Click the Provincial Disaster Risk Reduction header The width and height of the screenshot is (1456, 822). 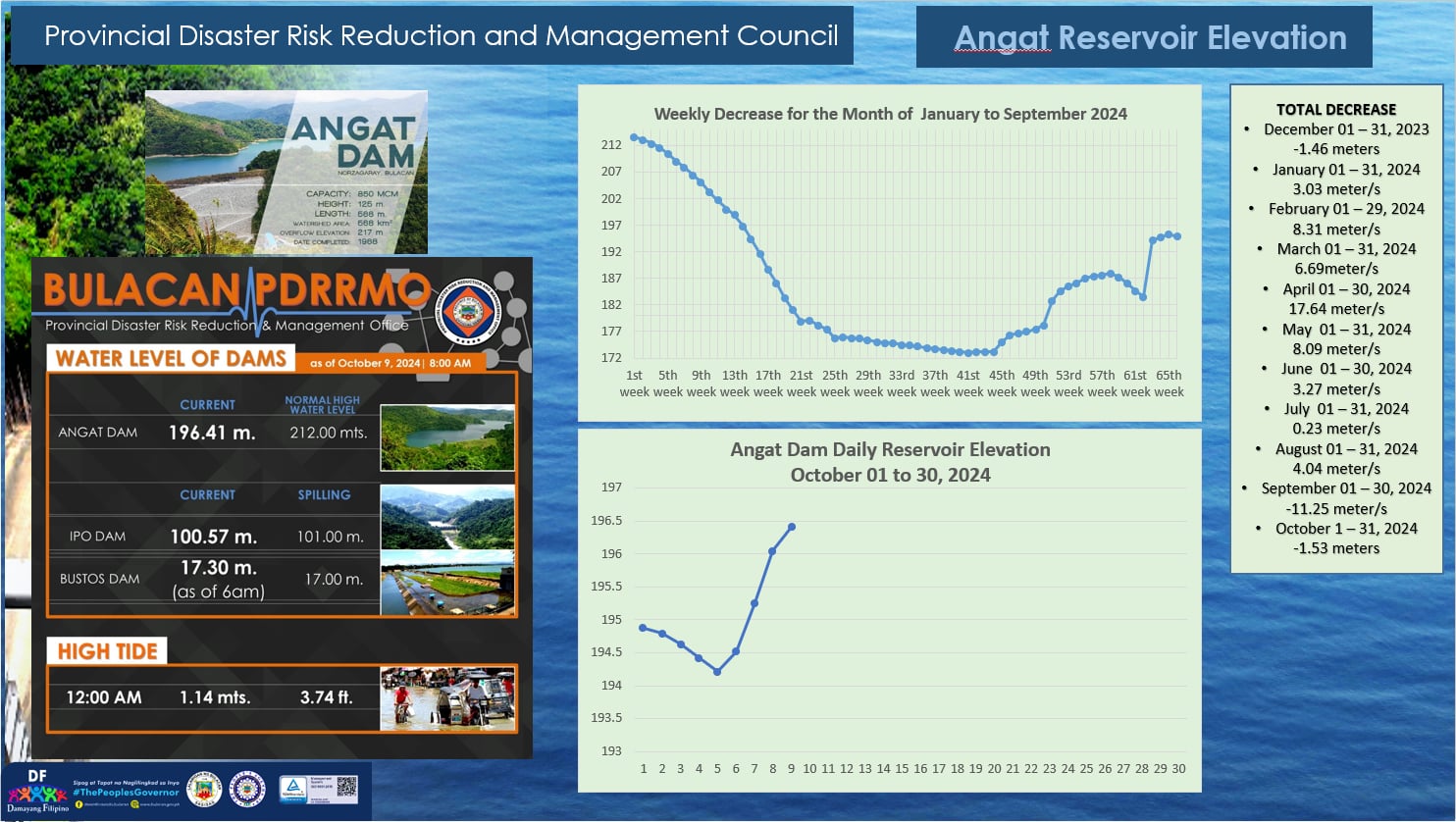coord(442,36)
